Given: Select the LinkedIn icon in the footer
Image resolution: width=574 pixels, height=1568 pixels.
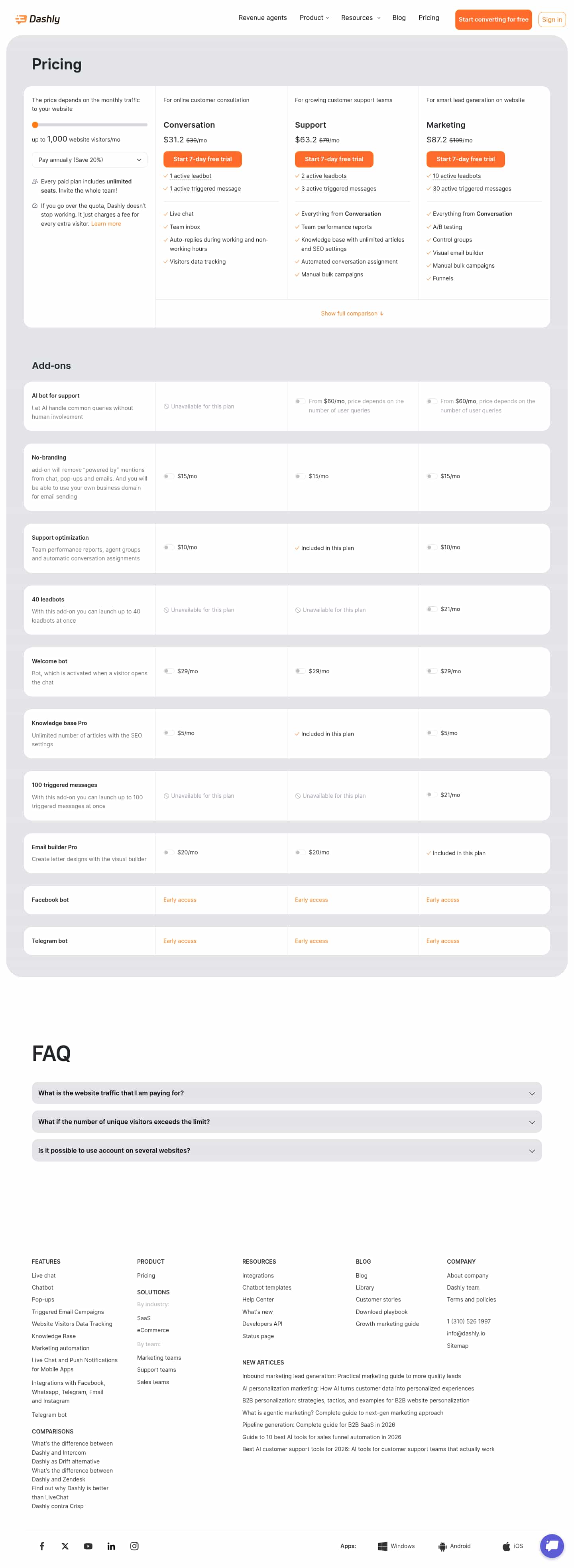Looking at the screenshot, I should 111,1546.
